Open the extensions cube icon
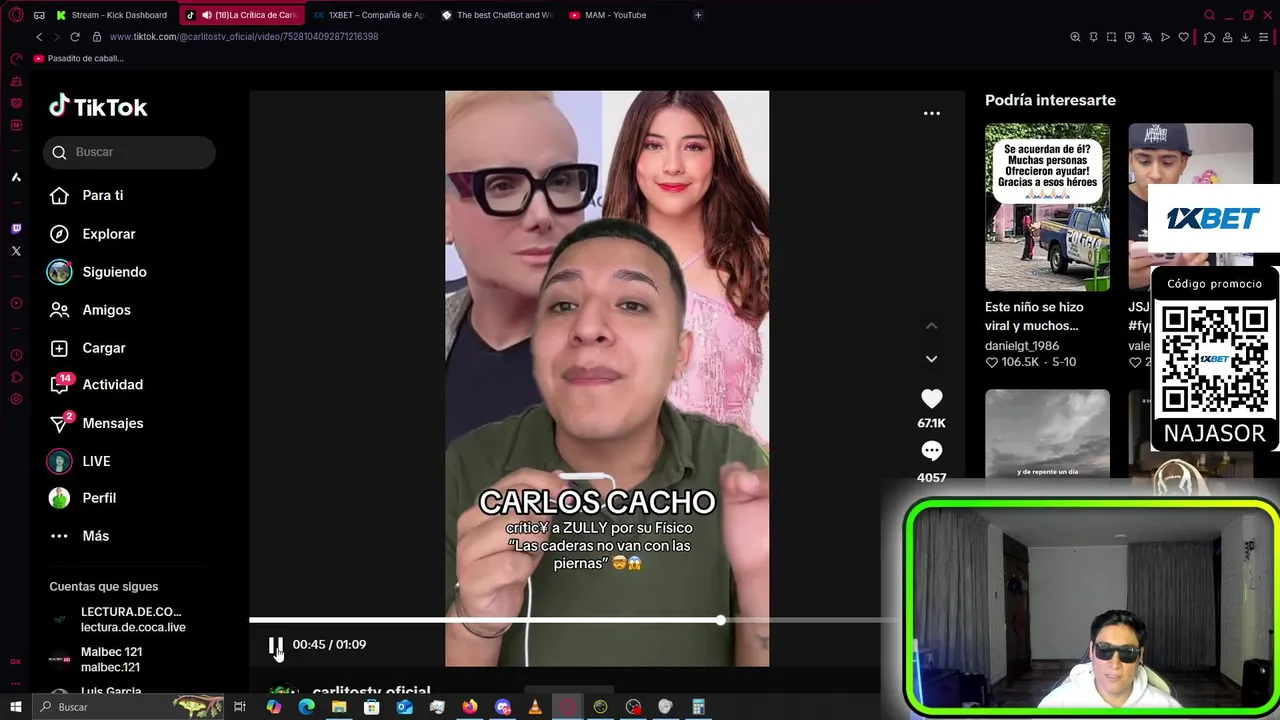Viewport: 1280px width, 720px height. pyautogui.click(x=1209, y=37)
